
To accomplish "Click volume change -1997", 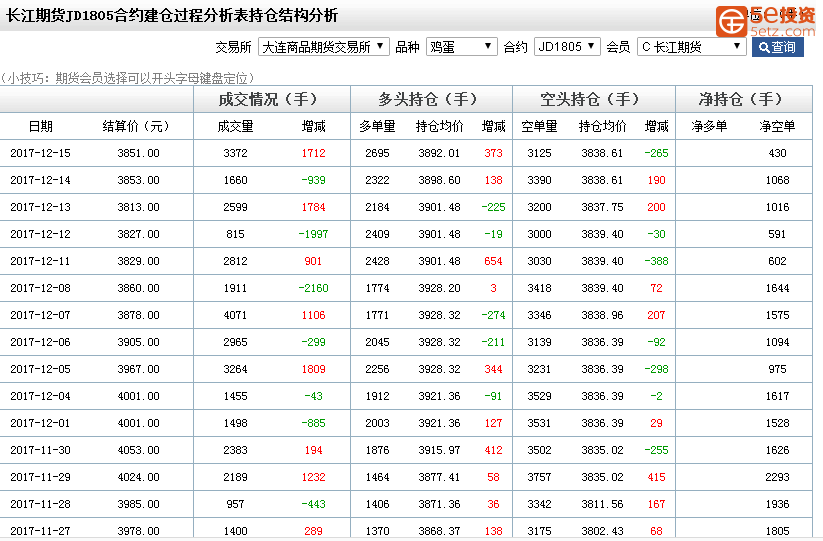I will (x=313, y=234).
